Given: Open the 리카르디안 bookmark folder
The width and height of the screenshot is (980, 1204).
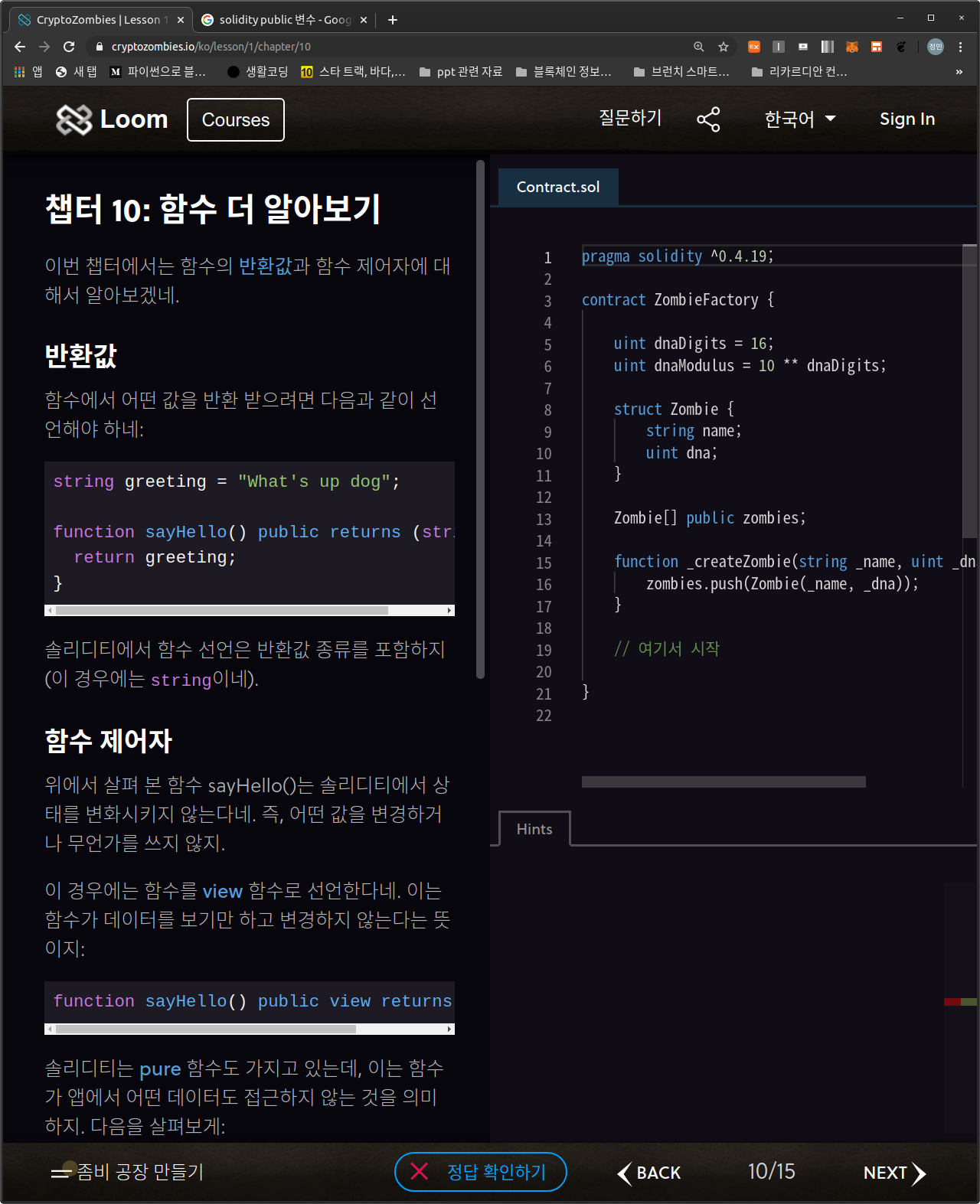Looking at the screenshot, I should 800,72.
